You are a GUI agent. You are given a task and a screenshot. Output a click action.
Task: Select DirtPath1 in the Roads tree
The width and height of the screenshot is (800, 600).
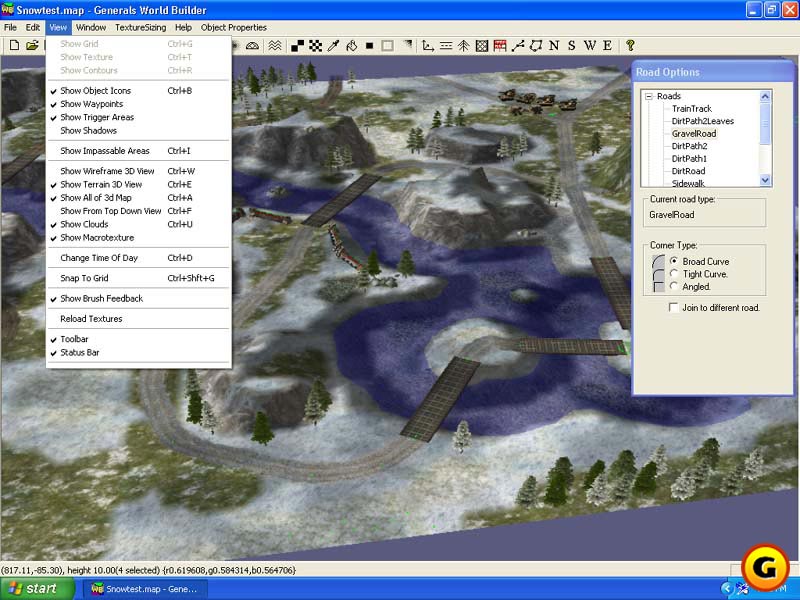[689, 159]
